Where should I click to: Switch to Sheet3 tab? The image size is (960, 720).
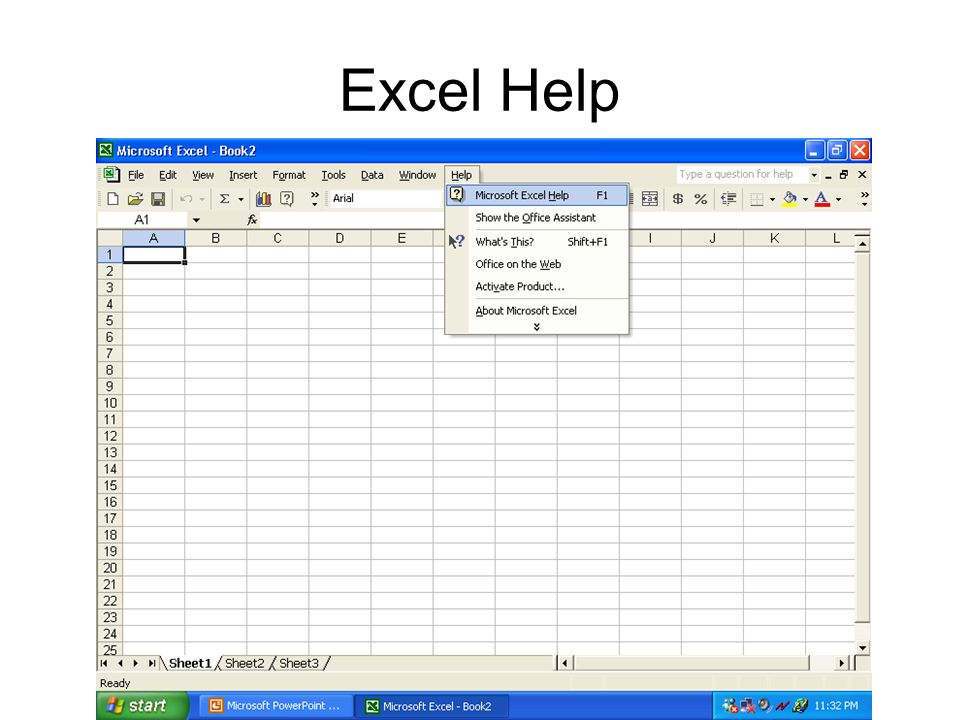pyautogui.click(x=299, y=663)
